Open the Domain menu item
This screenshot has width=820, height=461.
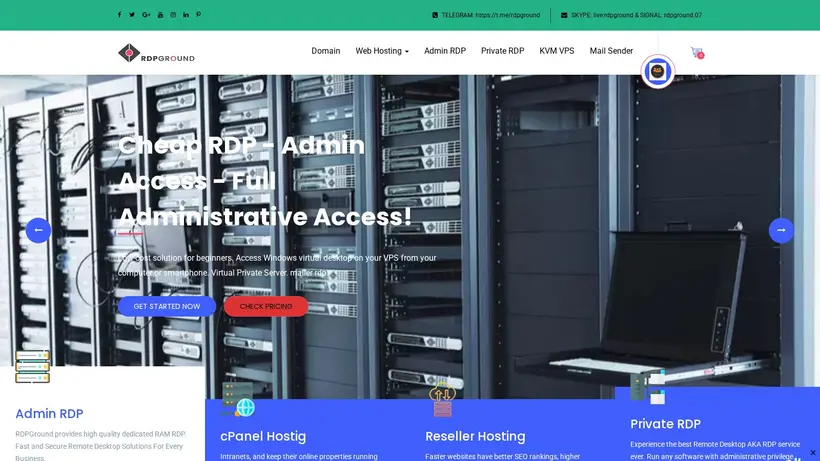pyautogui.click(x=326, y=51)
